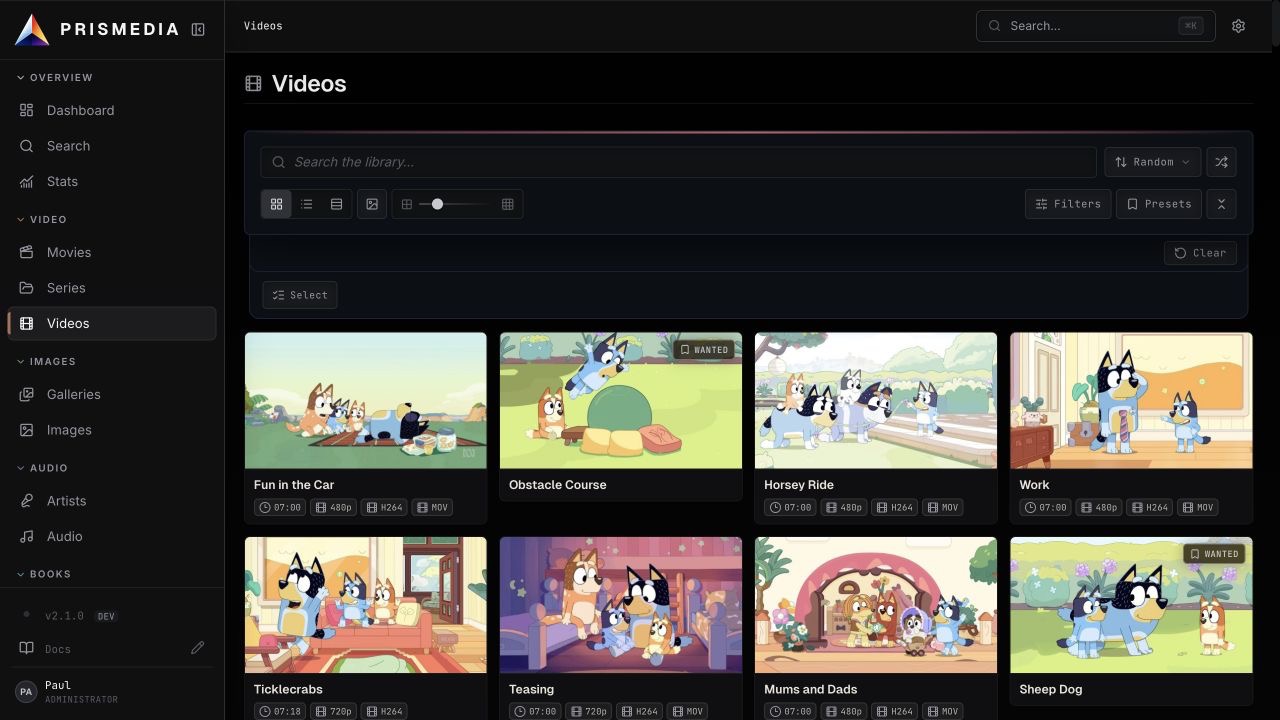Viewport: 1280px width, 720px height.
Task: Click the dense grid icon right of slider
Action: (508, 204)
